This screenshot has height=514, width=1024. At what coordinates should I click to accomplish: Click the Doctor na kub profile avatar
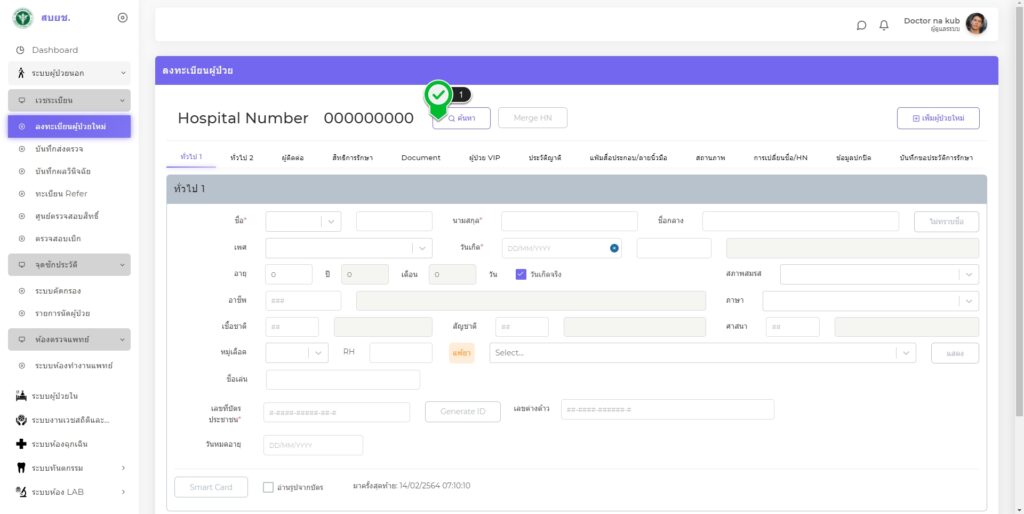click(x=976, y=24)
